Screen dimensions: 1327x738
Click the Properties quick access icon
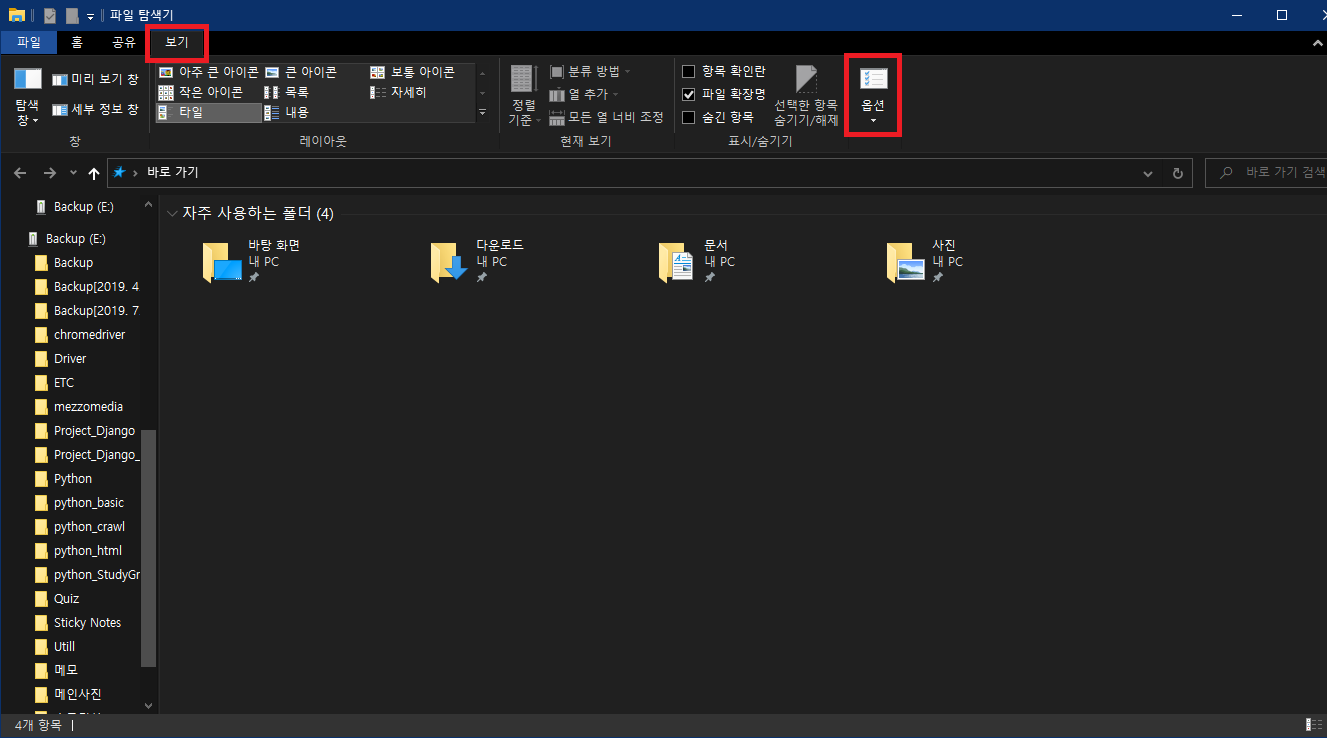tap(50, 15)
